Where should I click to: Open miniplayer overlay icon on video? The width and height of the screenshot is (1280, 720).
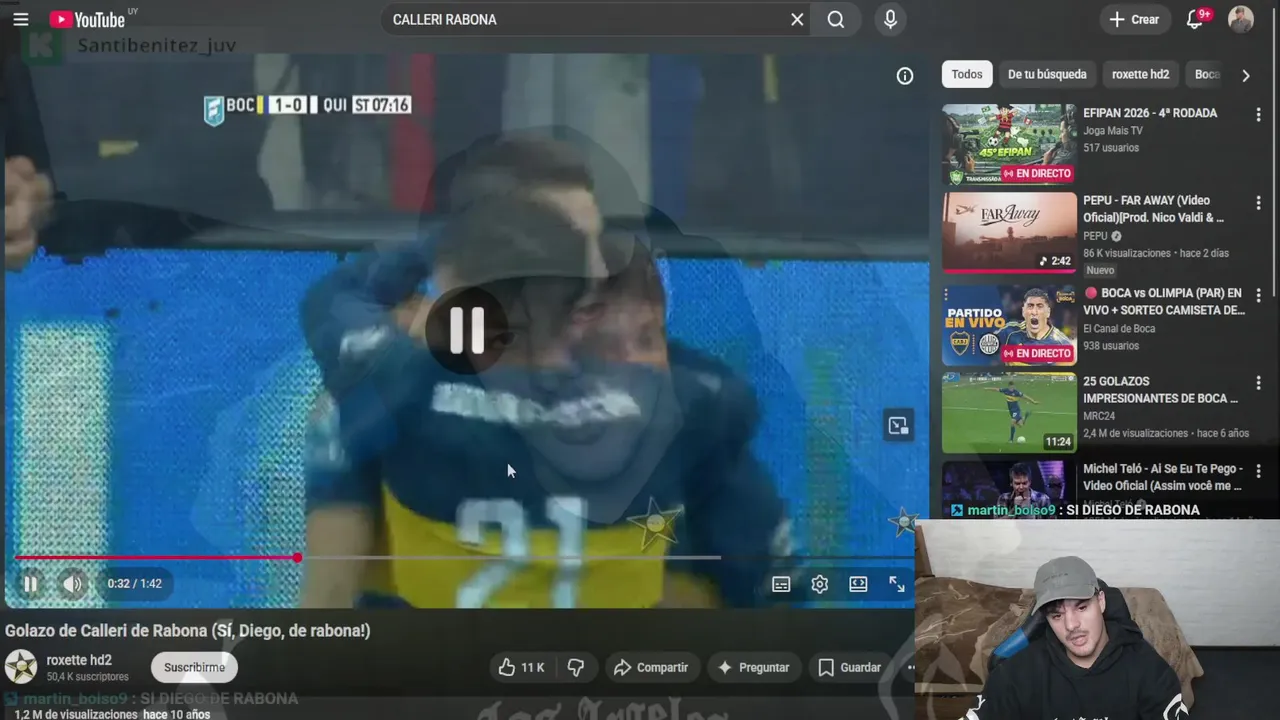coord(898,426)
